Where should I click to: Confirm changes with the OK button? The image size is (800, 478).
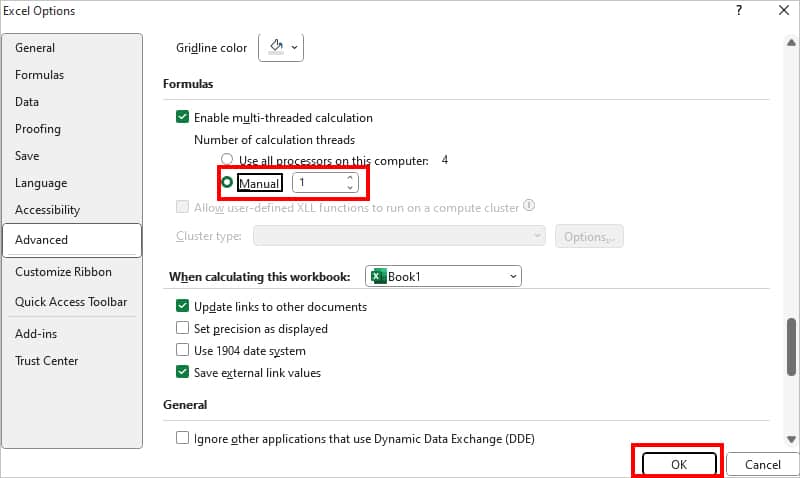click(678, 464)
